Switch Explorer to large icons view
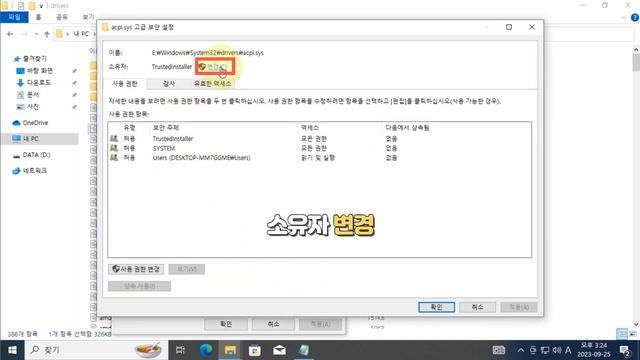 click(633, 334)
